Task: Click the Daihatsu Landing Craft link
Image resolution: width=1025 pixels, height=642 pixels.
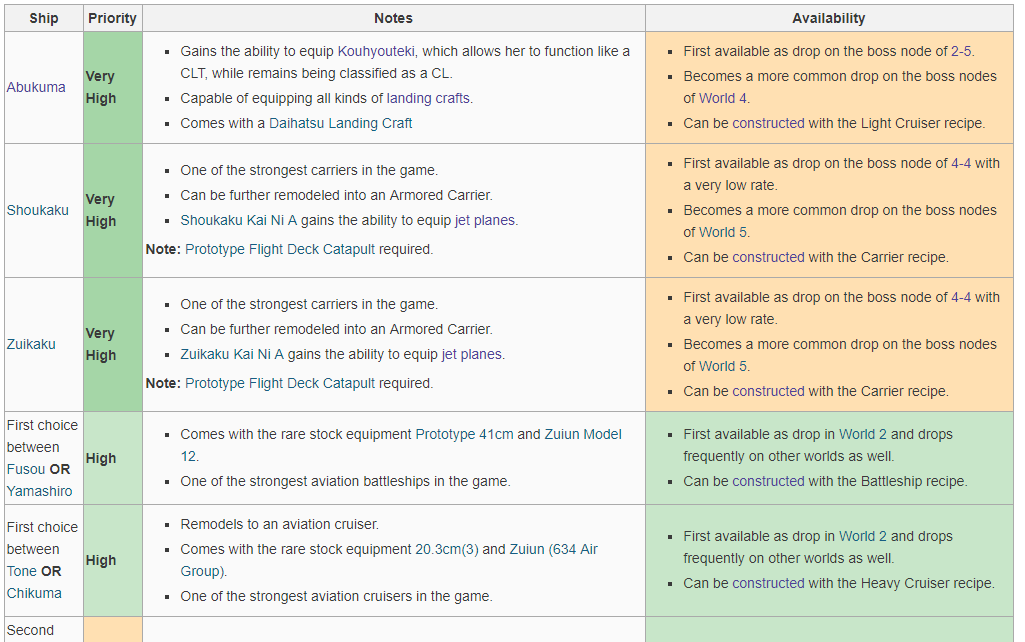Action: 340,123
